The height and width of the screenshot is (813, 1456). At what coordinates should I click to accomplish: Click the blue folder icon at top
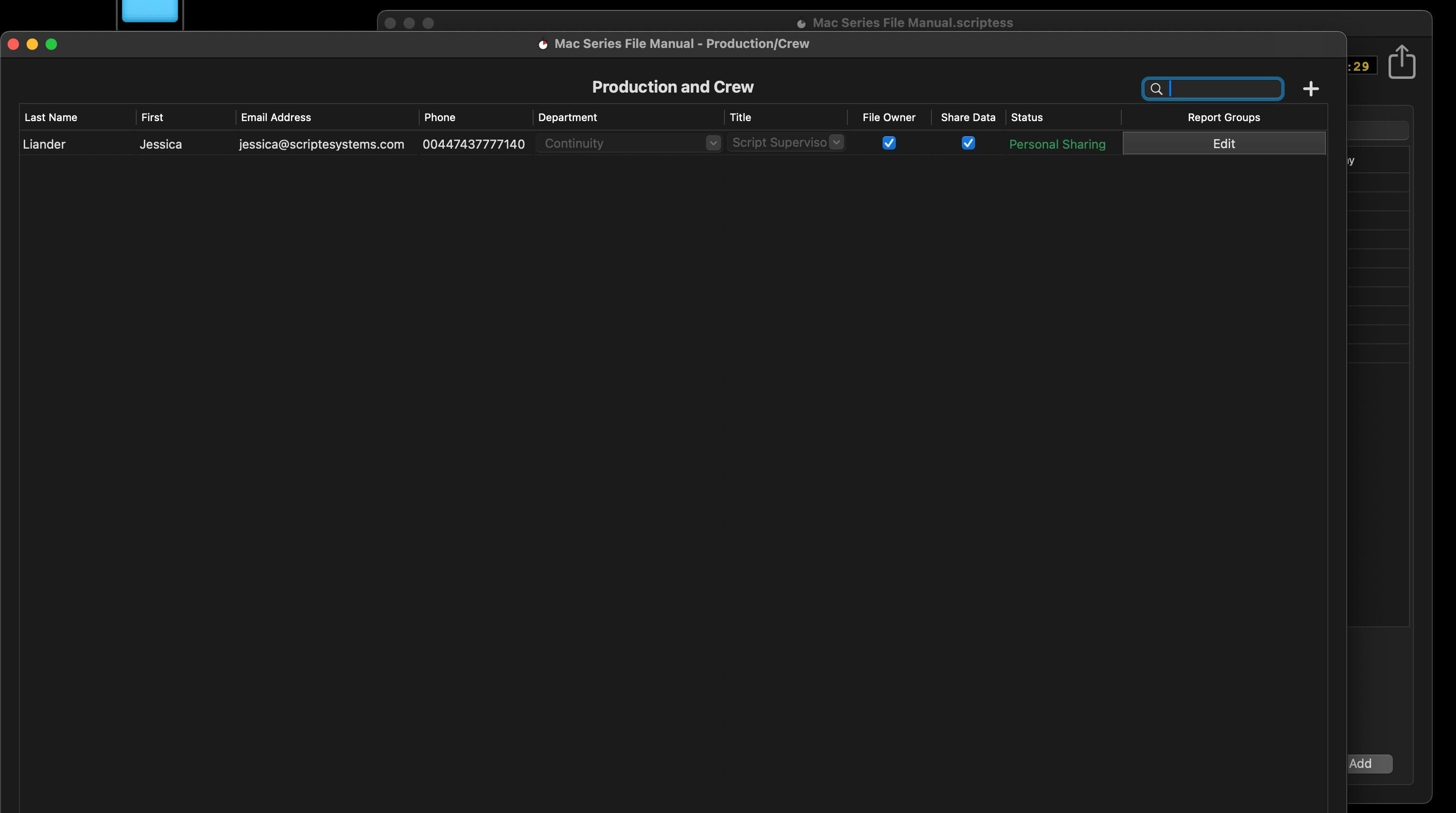[150, 10]
